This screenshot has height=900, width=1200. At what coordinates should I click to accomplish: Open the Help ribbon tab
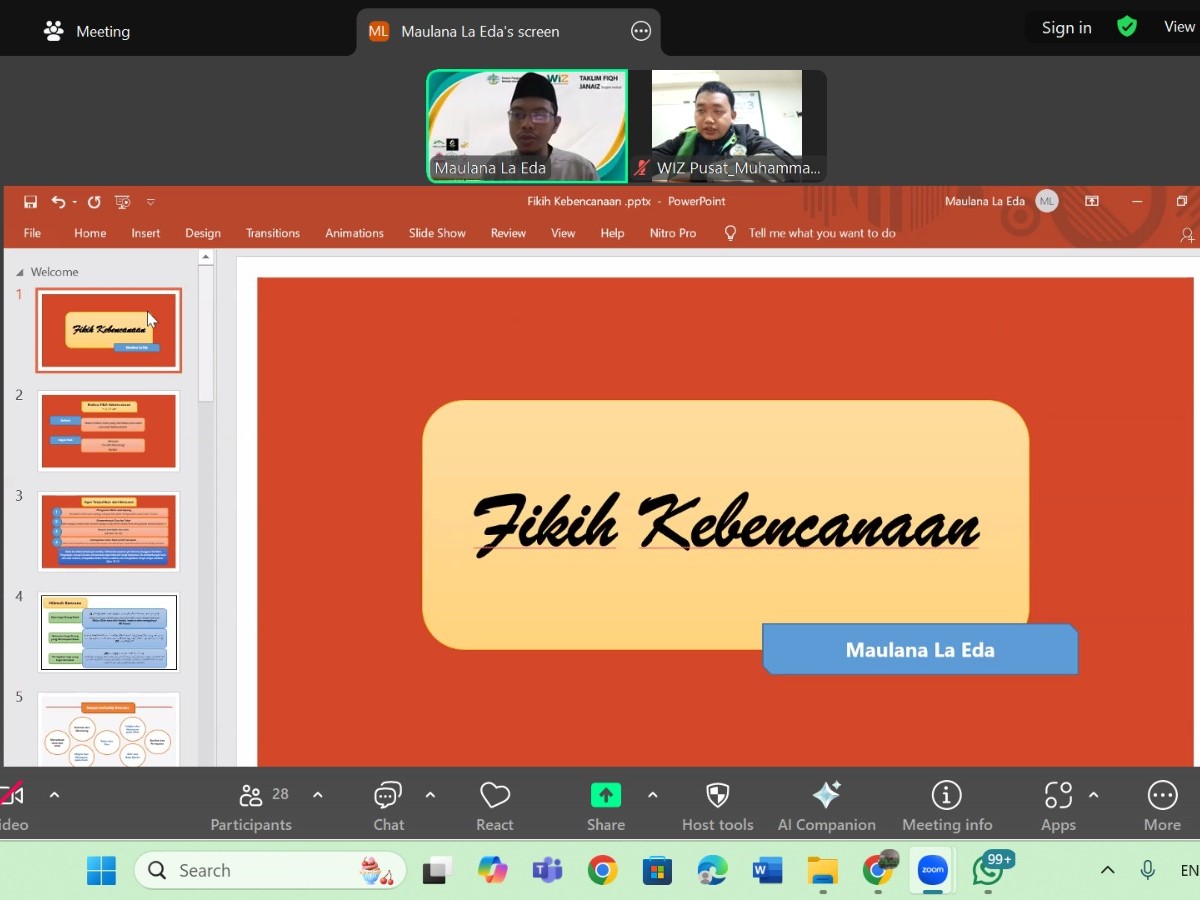(612, 233)
